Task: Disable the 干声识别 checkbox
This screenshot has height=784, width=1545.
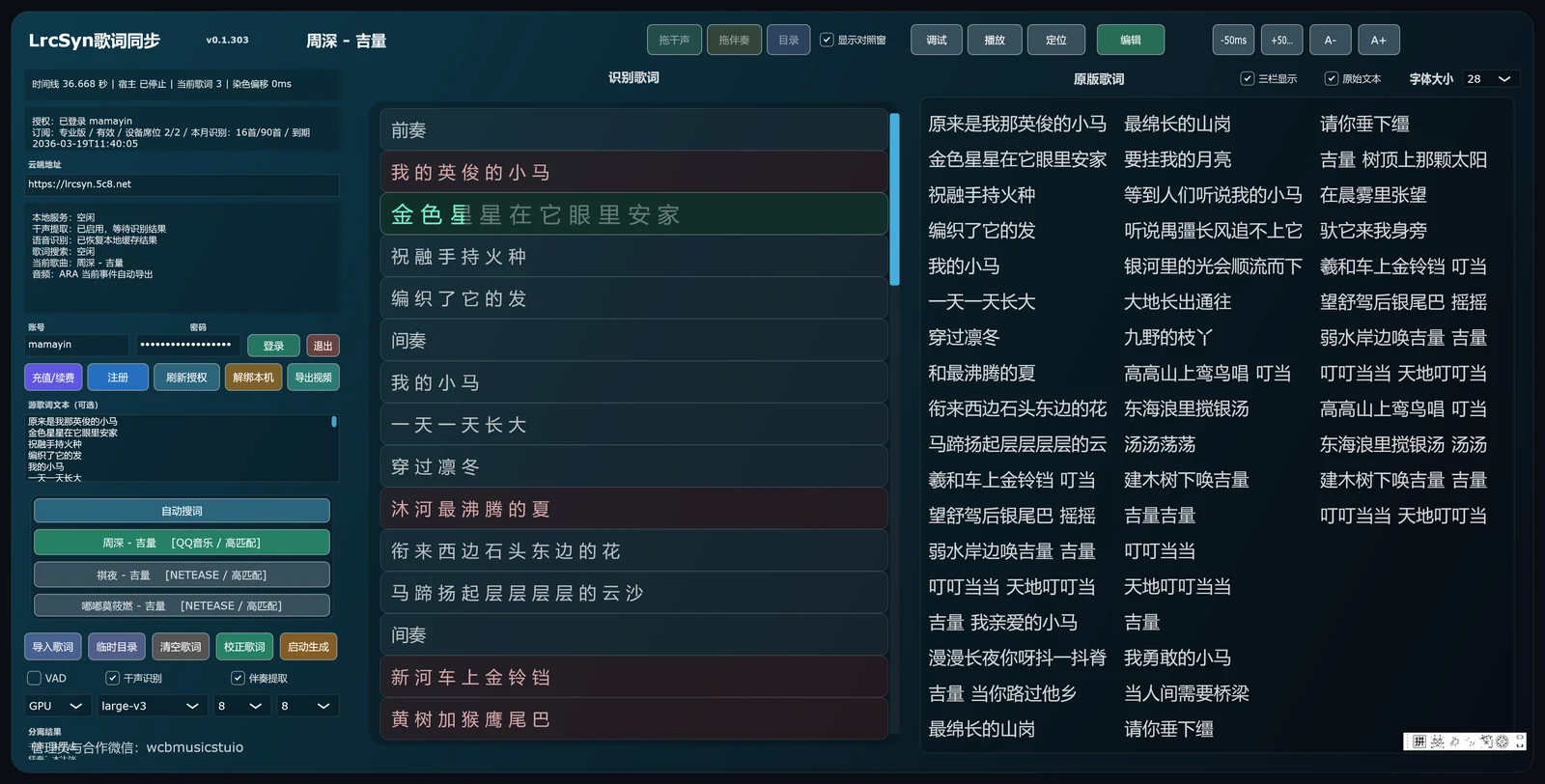Action: [112, 678]
